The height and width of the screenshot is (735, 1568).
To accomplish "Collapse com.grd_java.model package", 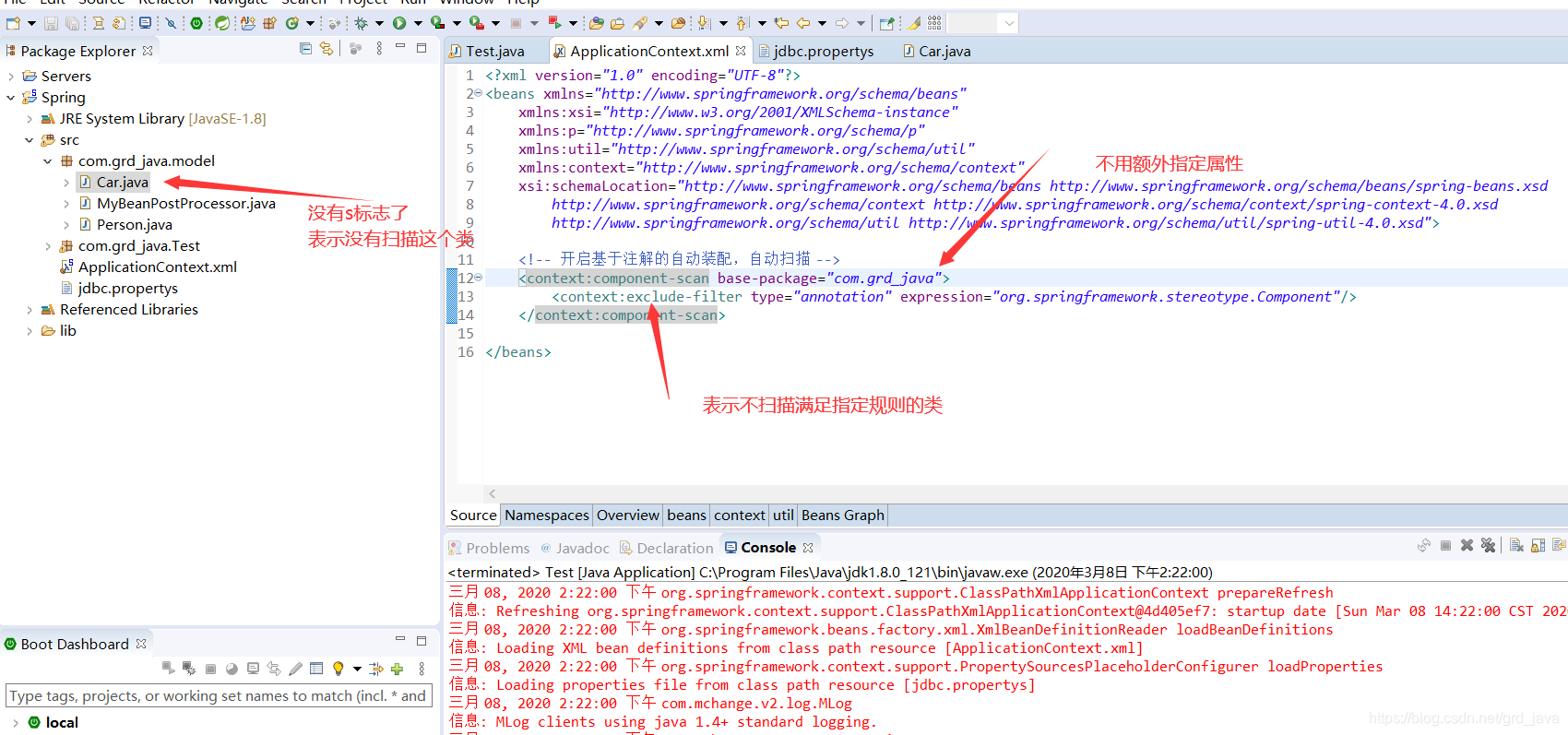I will coord(48,161).
